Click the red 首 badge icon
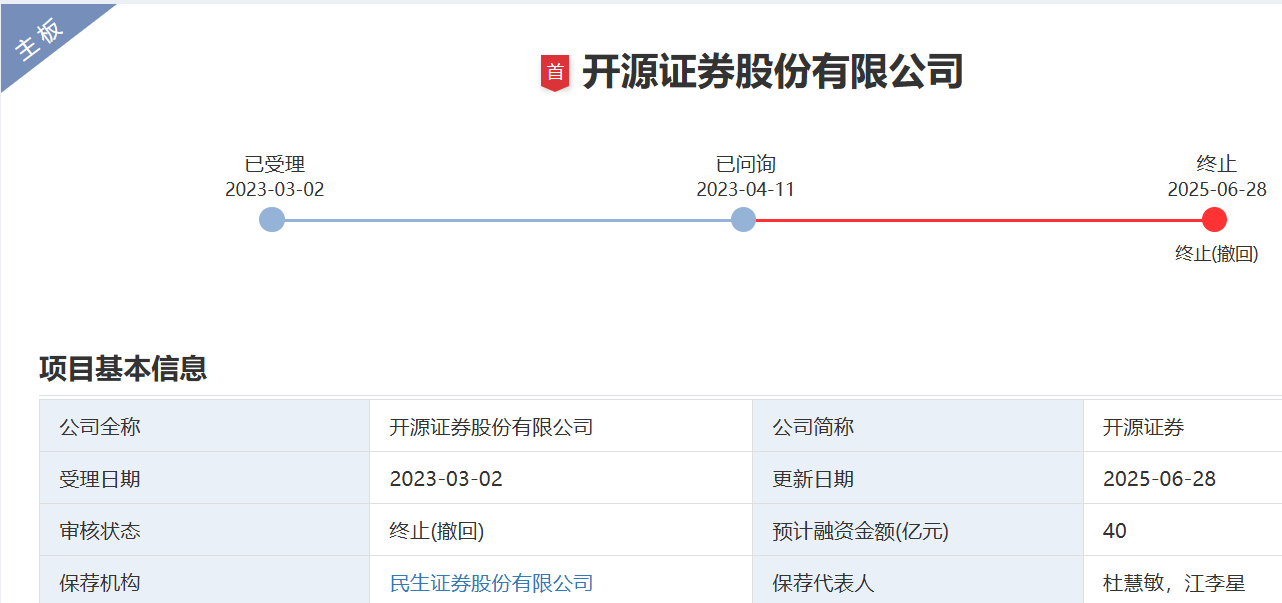This screenshot has width=1282, height=603. point(555,73)
